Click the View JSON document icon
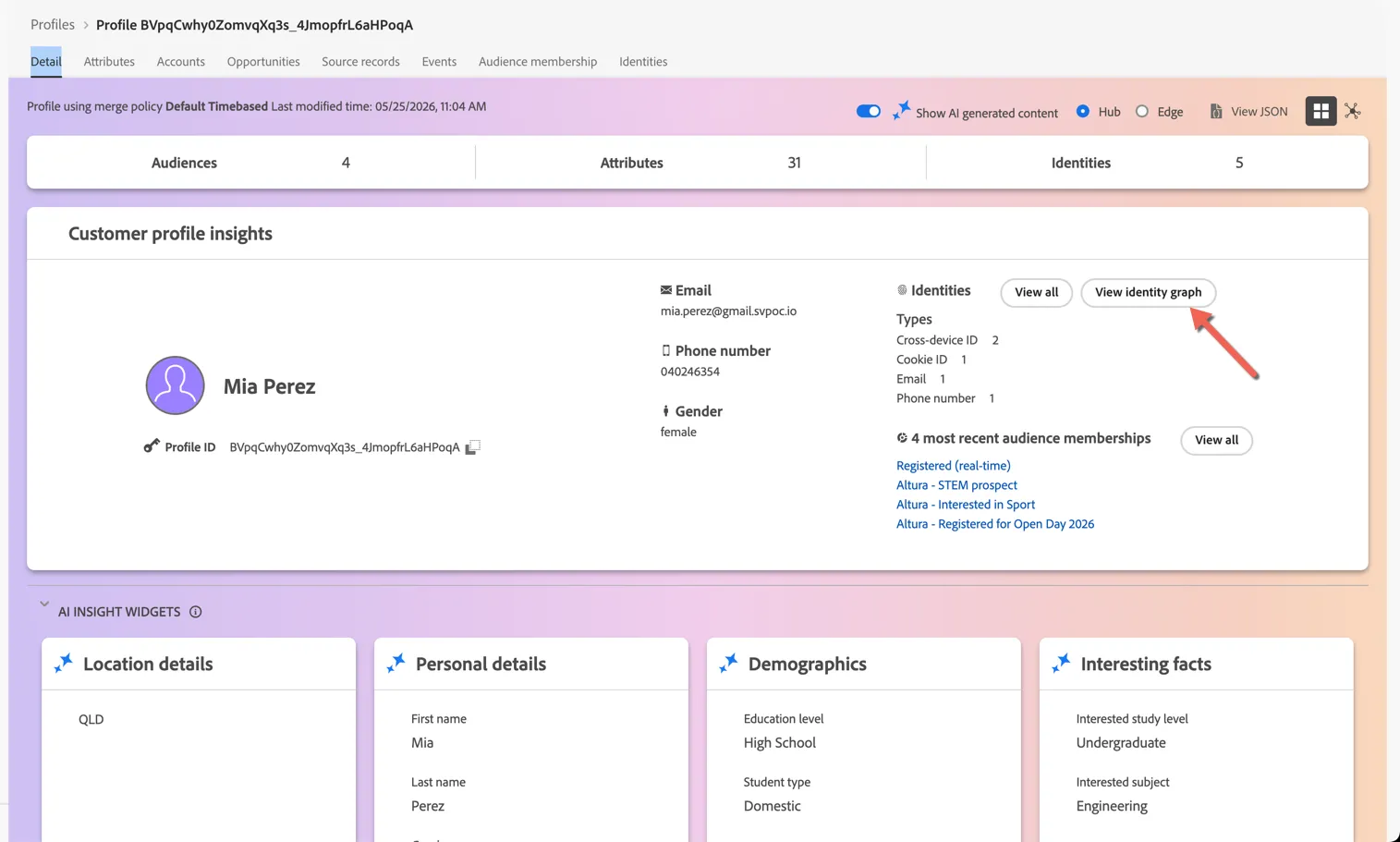 [x=1216, y=111]
